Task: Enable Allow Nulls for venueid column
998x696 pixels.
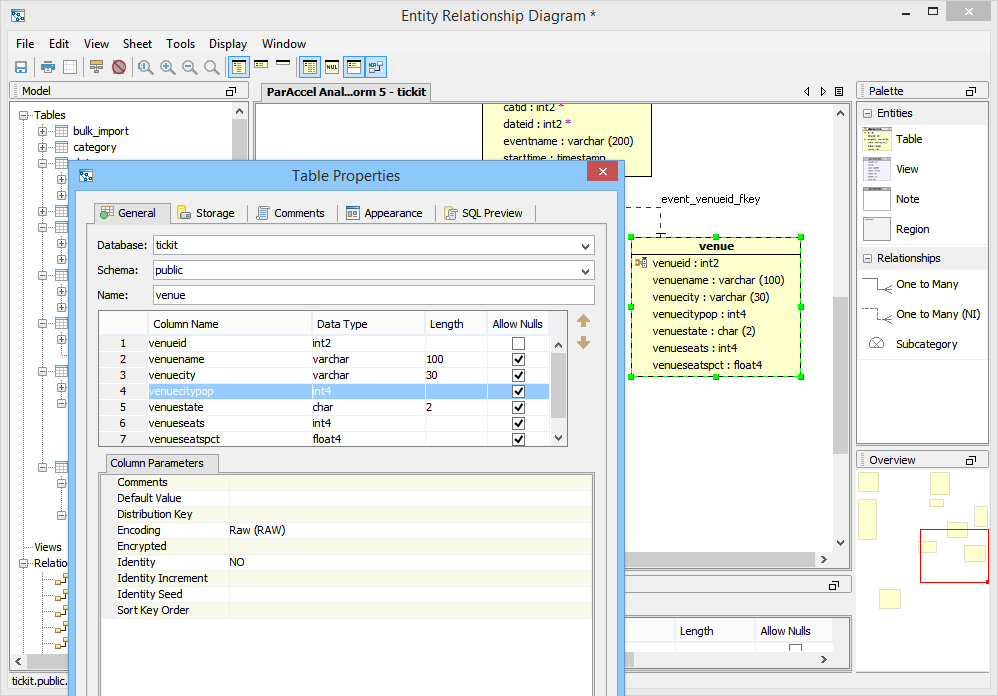Action: [x=518, y=344]
